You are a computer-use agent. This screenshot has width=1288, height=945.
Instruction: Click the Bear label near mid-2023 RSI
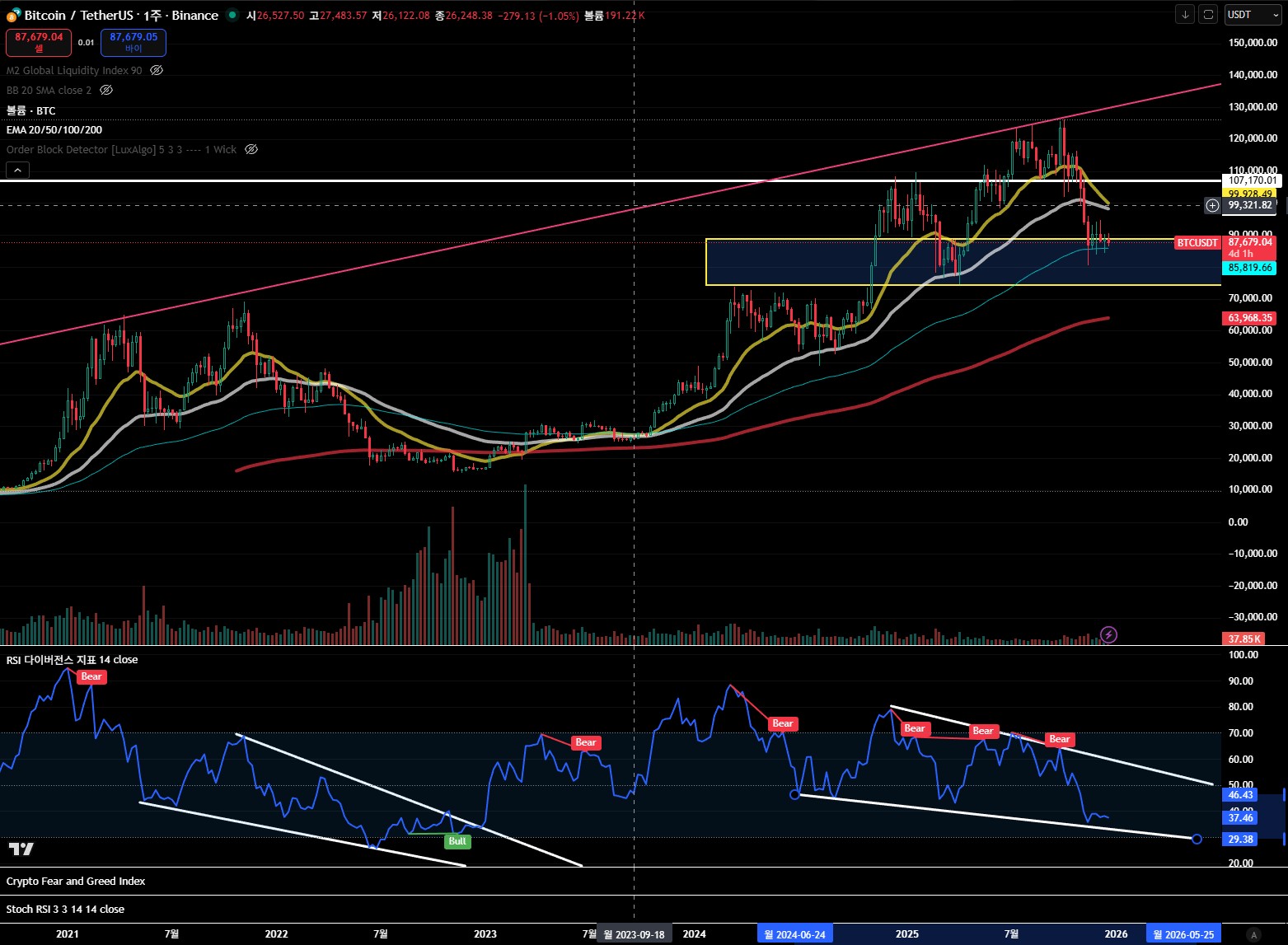(x=586, y=743)
